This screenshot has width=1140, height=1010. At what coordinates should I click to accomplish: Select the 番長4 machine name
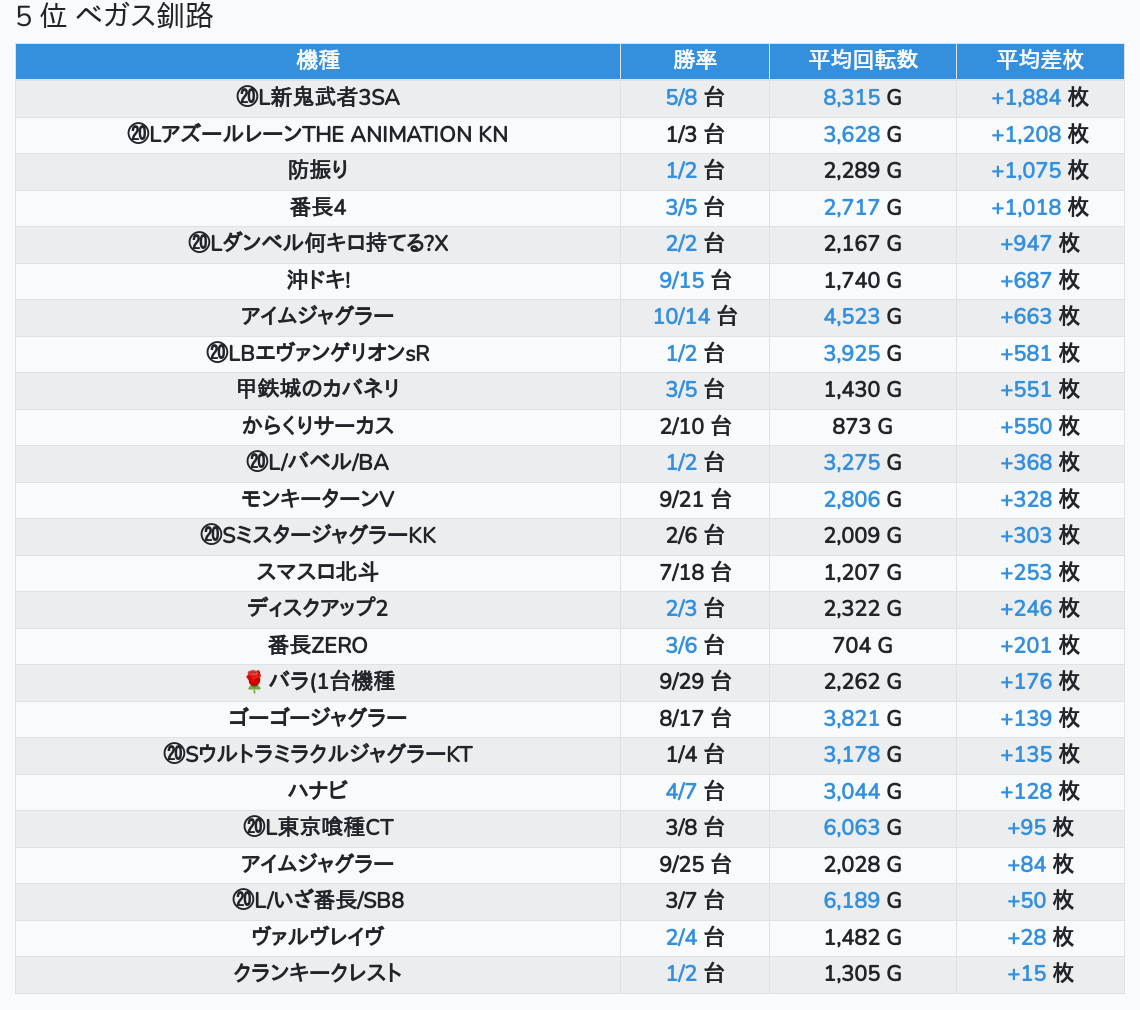coord(318,208)
